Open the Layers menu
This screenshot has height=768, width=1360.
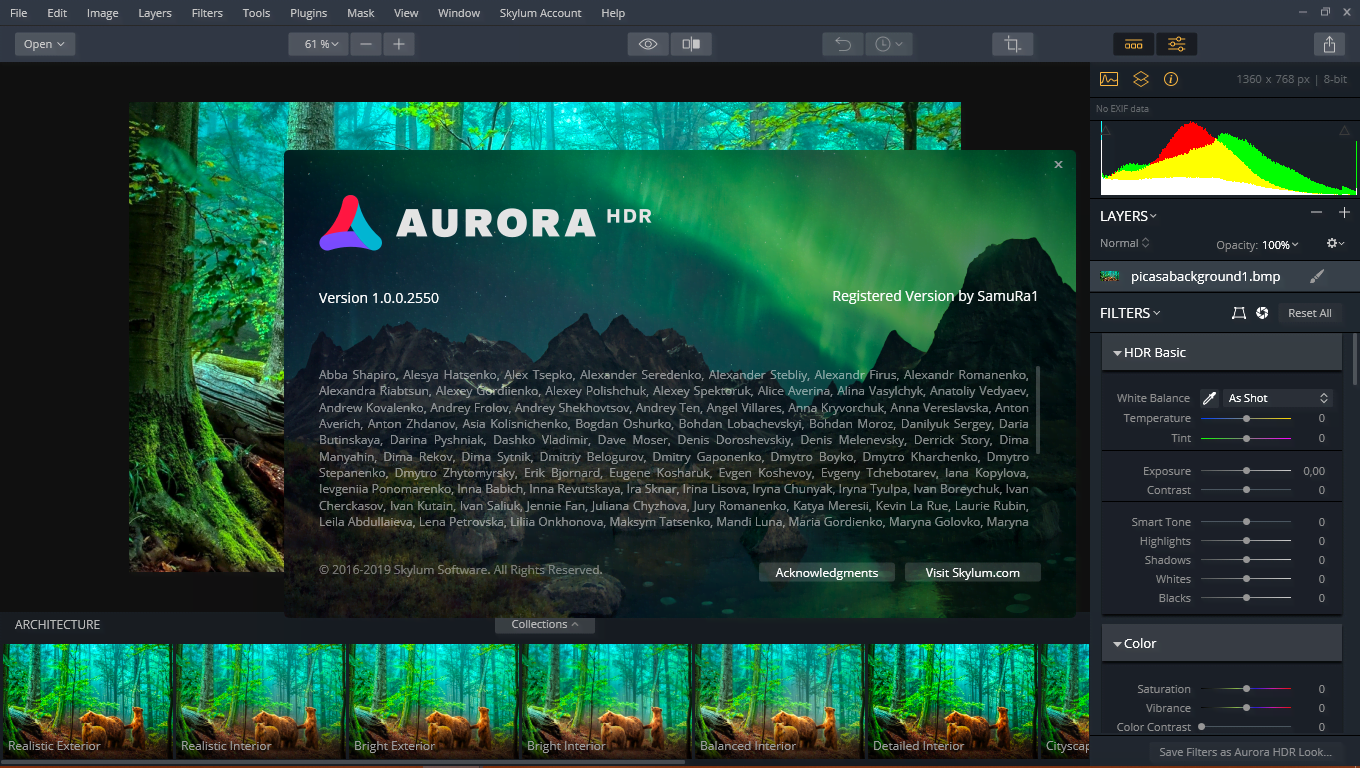click(155, 13)
